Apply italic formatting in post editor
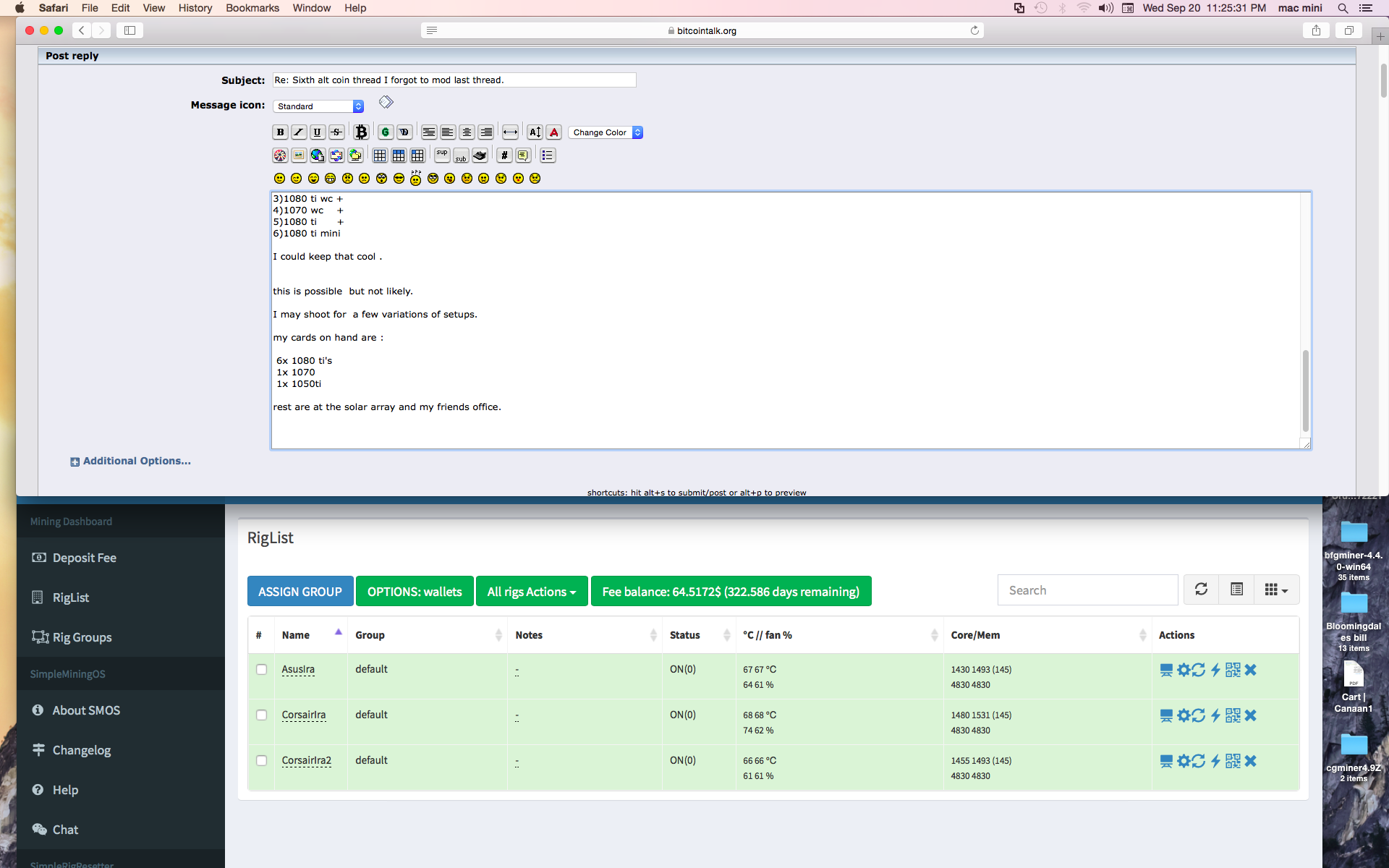 299,132
